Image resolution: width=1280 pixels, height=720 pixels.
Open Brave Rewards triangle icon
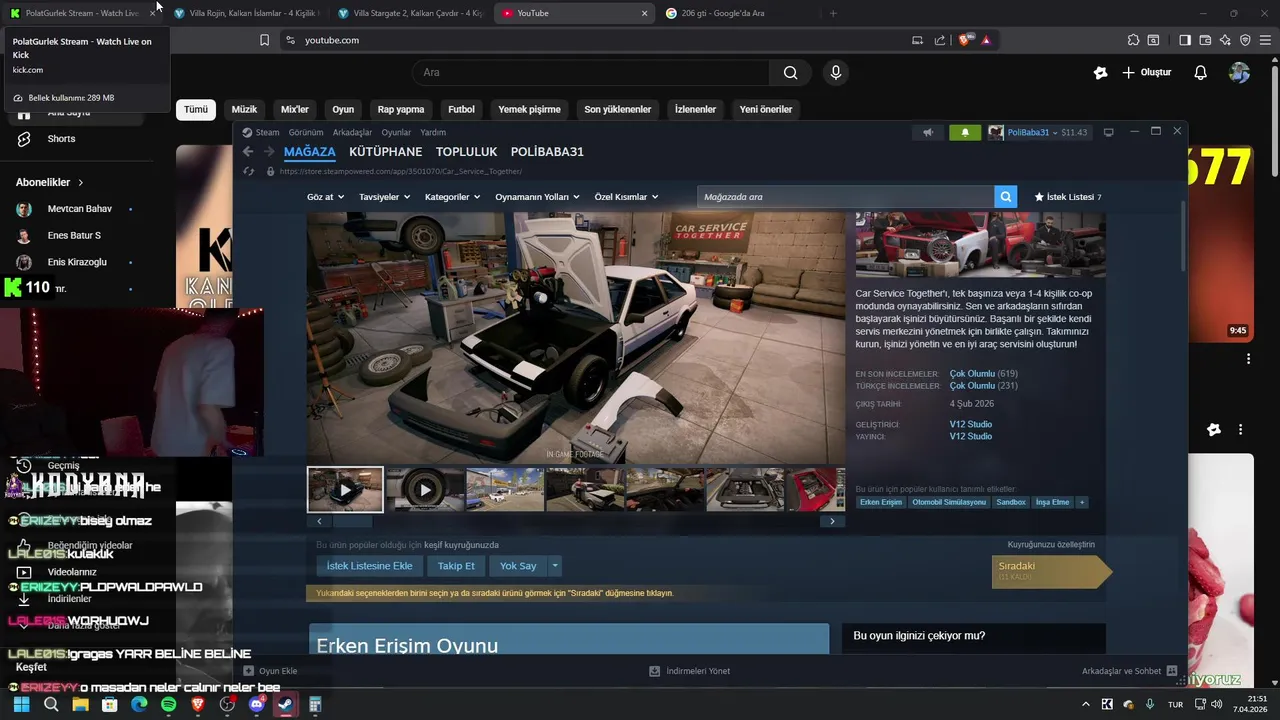(986, 40)
